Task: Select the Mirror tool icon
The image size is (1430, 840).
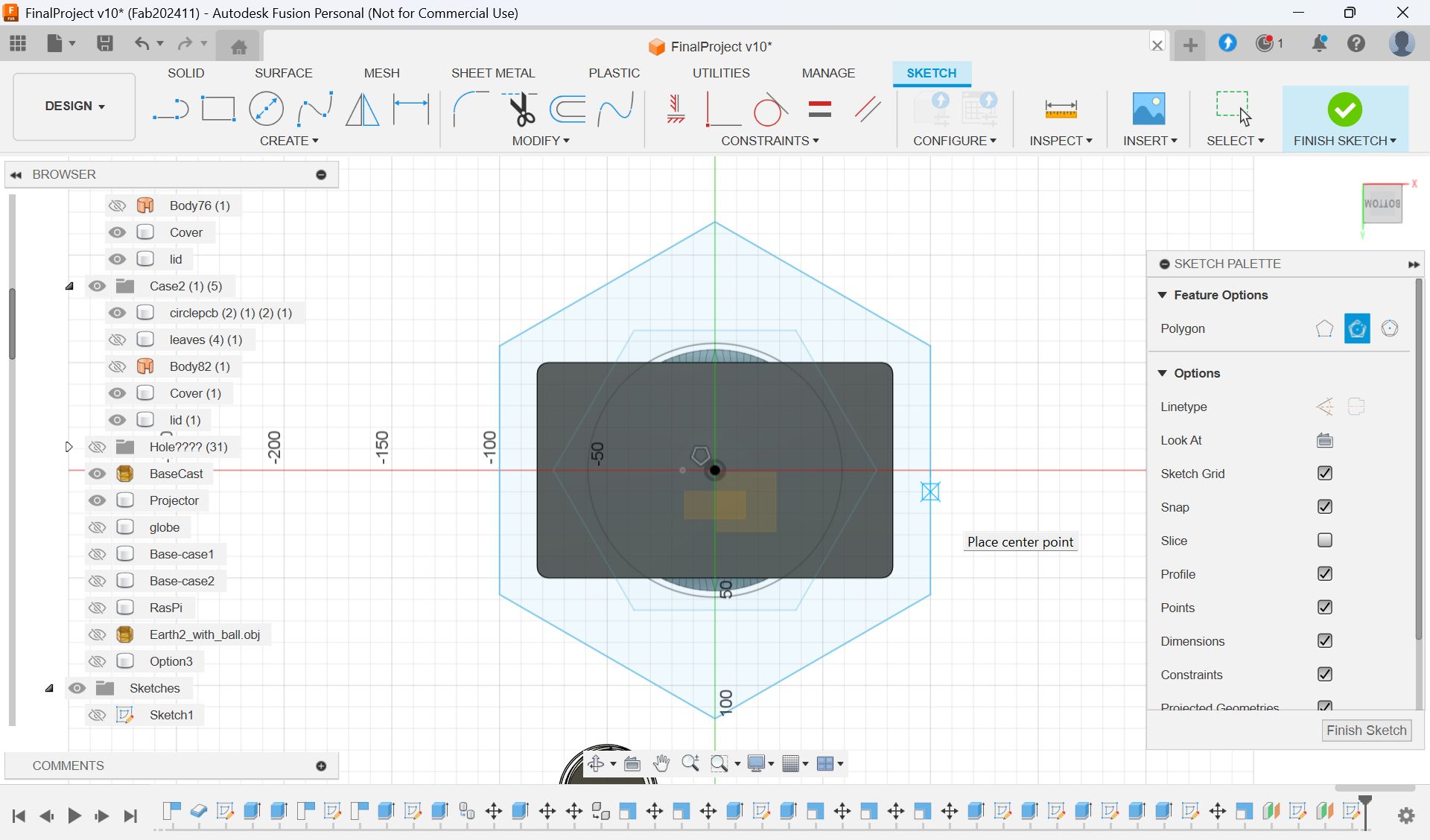Action: [x=363, y=109]
